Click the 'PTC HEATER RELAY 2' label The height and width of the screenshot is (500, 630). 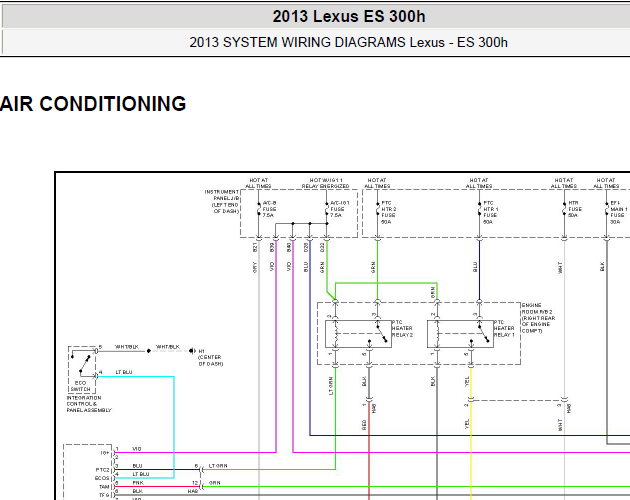pyautogui.click(x=402, y=328)
